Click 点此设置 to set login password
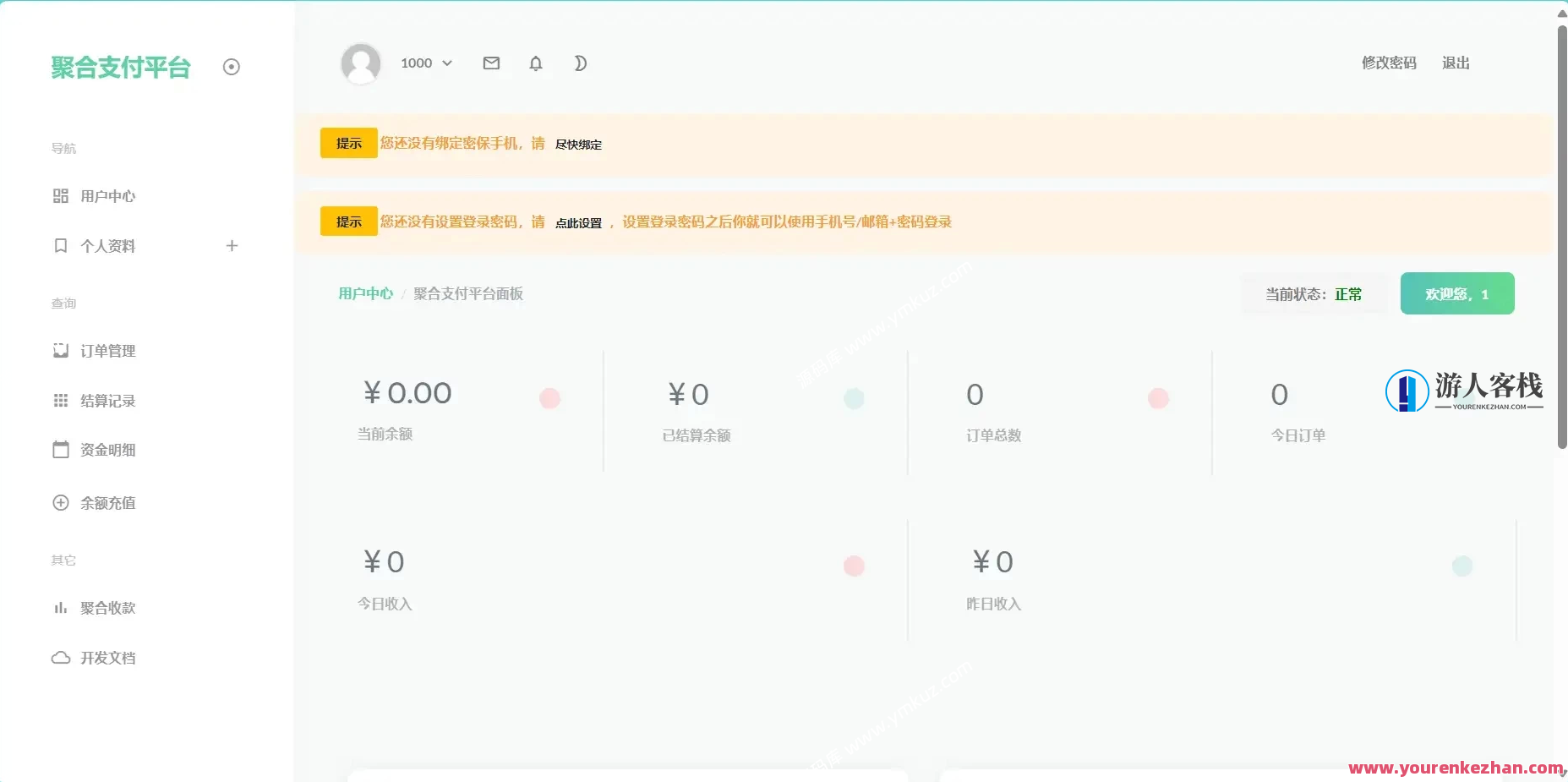1568x782 pixels. [578, 222]
